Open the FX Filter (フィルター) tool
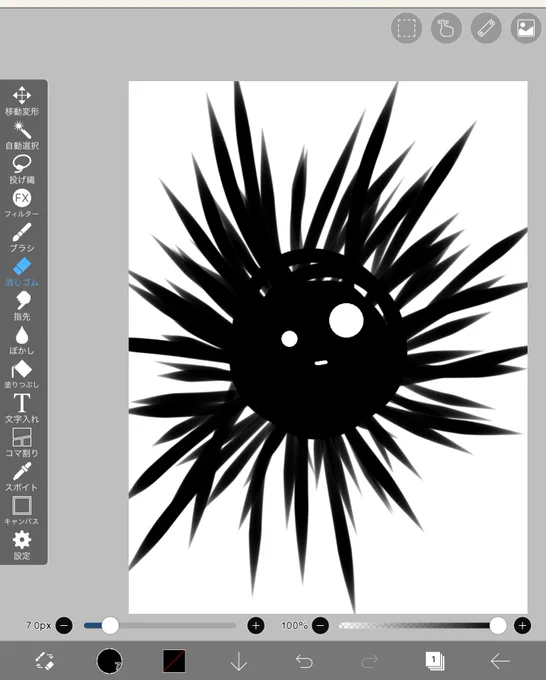 22,204
